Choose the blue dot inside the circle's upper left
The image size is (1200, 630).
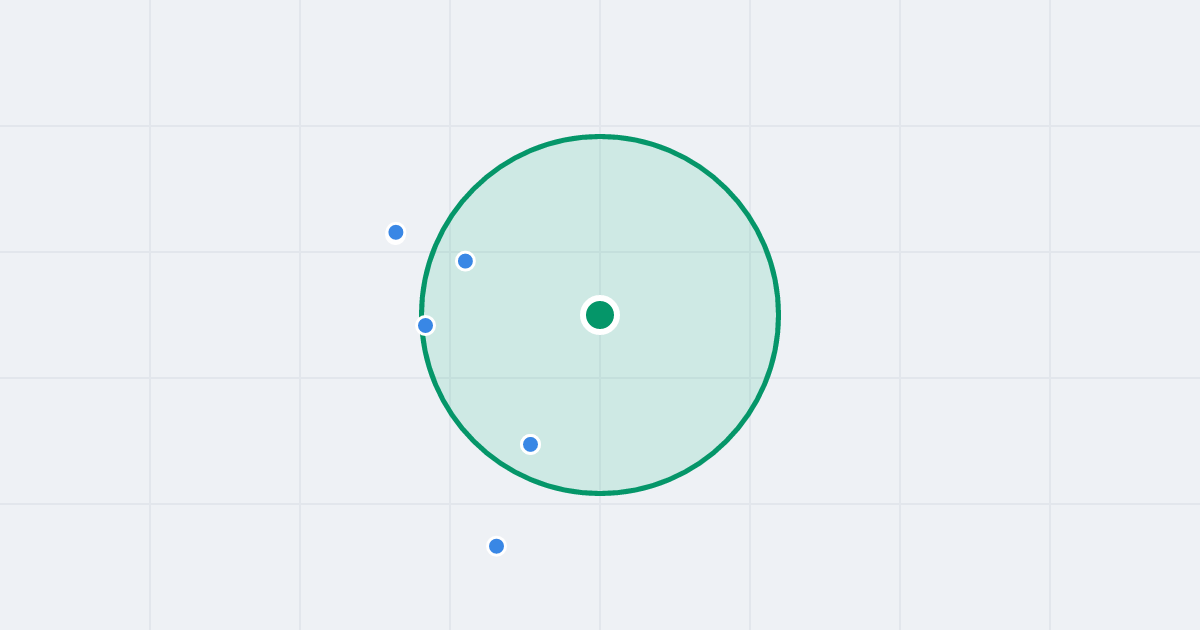tap(465, 261)
